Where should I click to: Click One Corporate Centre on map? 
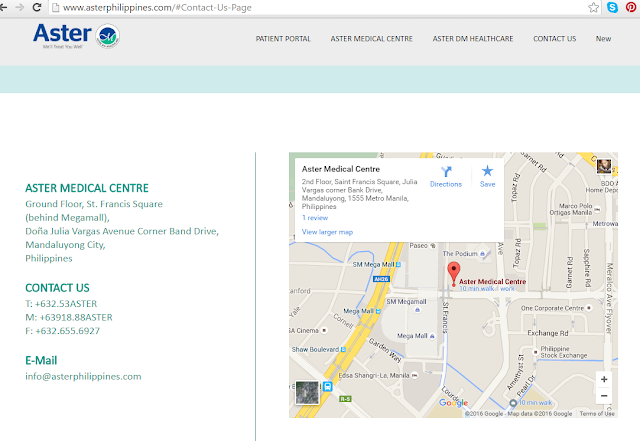click(552, 308)
